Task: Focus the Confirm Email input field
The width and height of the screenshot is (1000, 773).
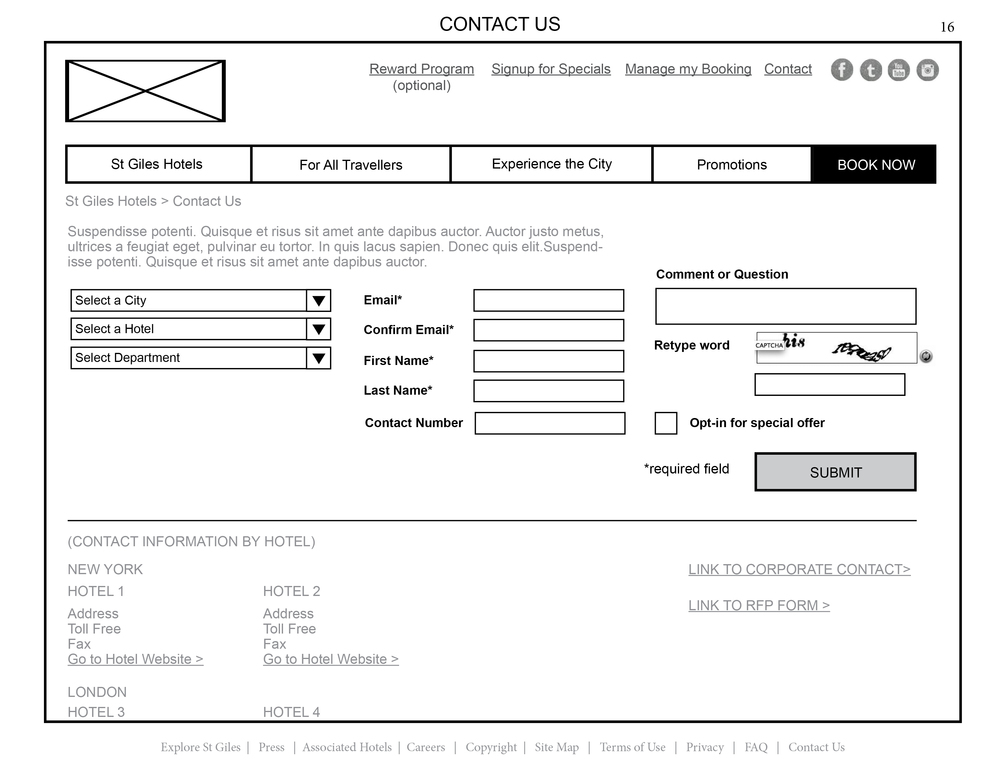Action: pyautogui.click(x=548, y=330)
